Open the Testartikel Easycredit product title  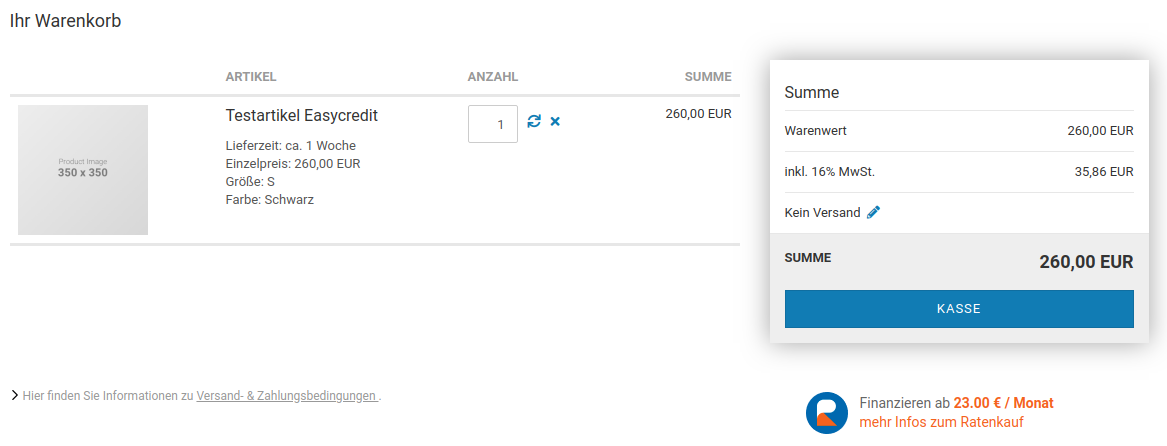click(302, 116)
